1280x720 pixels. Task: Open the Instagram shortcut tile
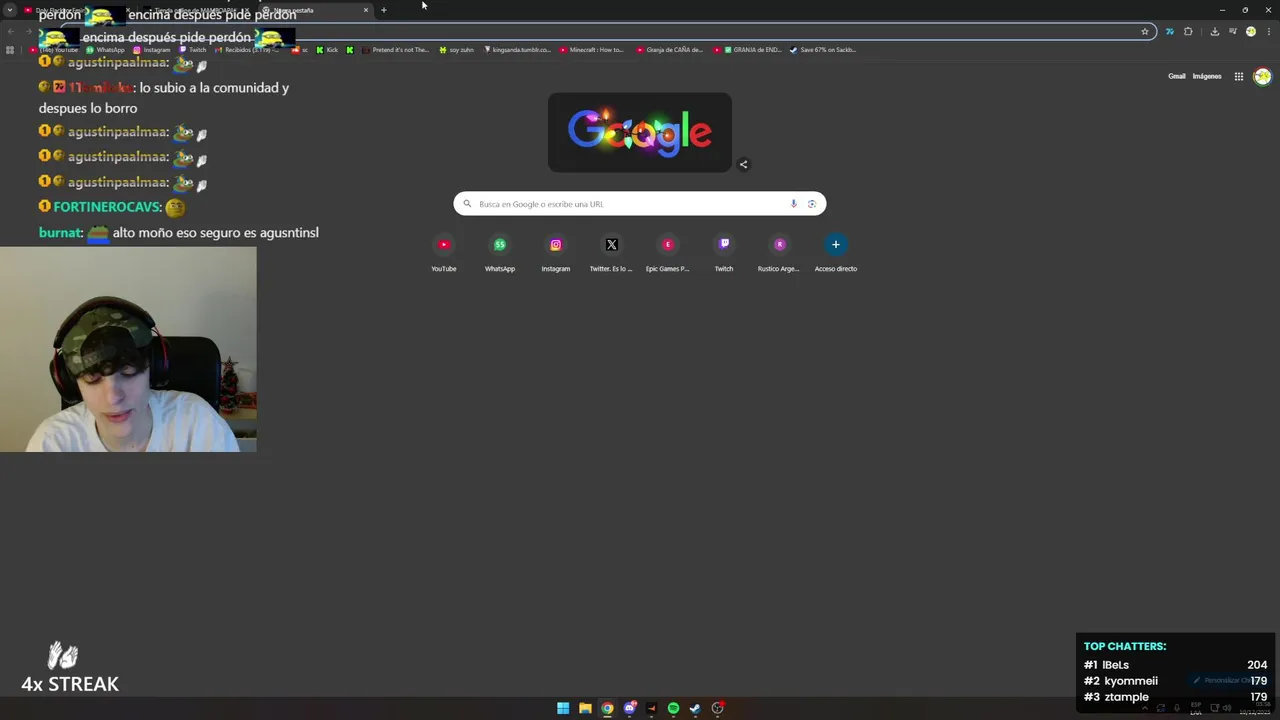click(556, 253)
